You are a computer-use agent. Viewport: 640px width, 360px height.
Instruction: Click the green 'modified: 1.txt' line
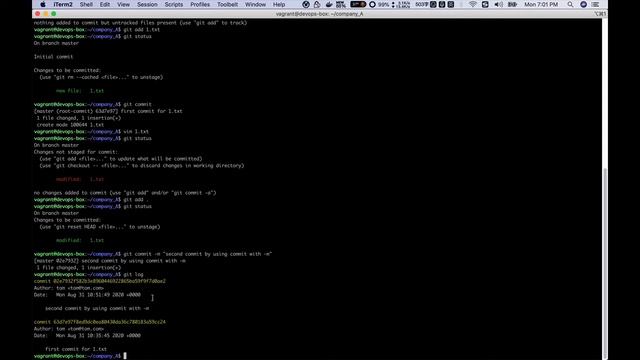click(x=80, y=240)
